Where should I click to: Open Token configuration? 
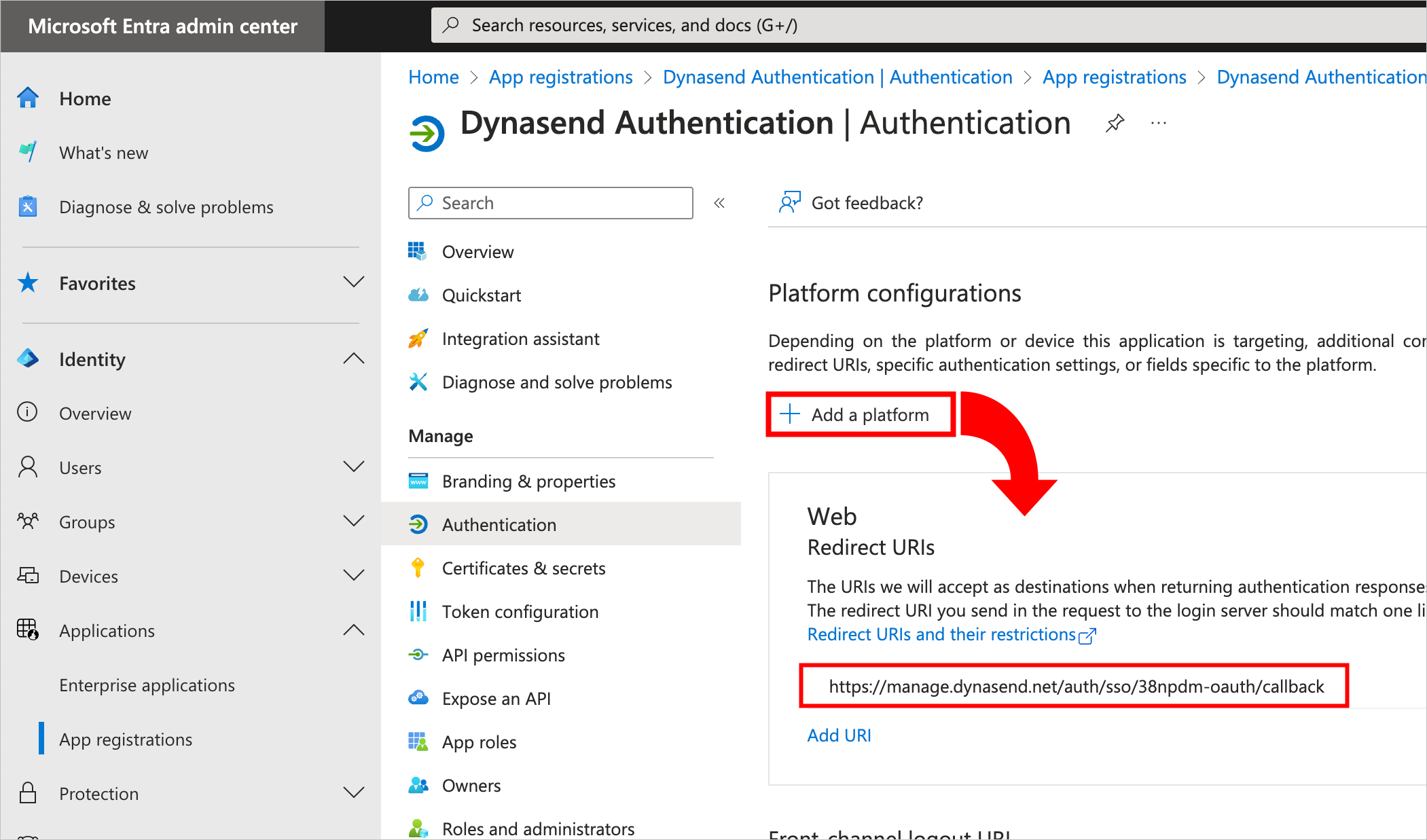pyautogui.click(x=520, y=611)
